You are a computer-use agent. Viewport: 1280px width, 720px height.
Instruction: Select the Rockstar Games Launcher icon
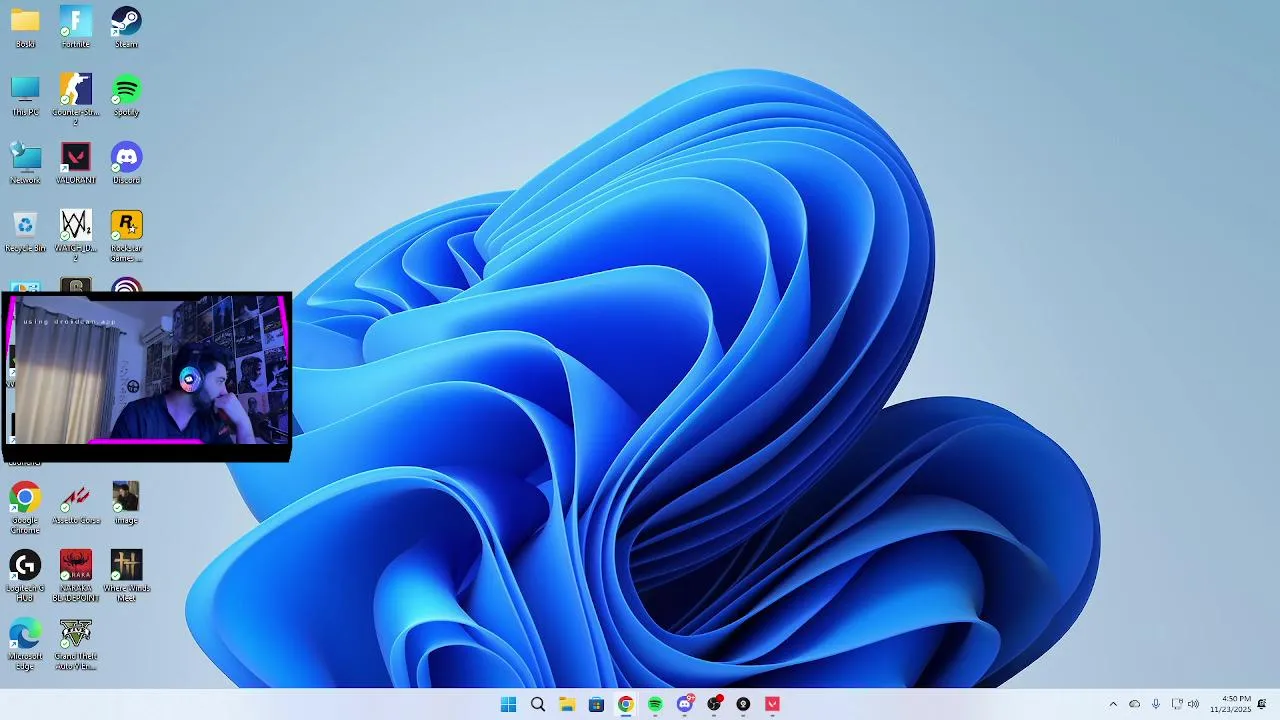pyautogui.click(x=126, y=236)
